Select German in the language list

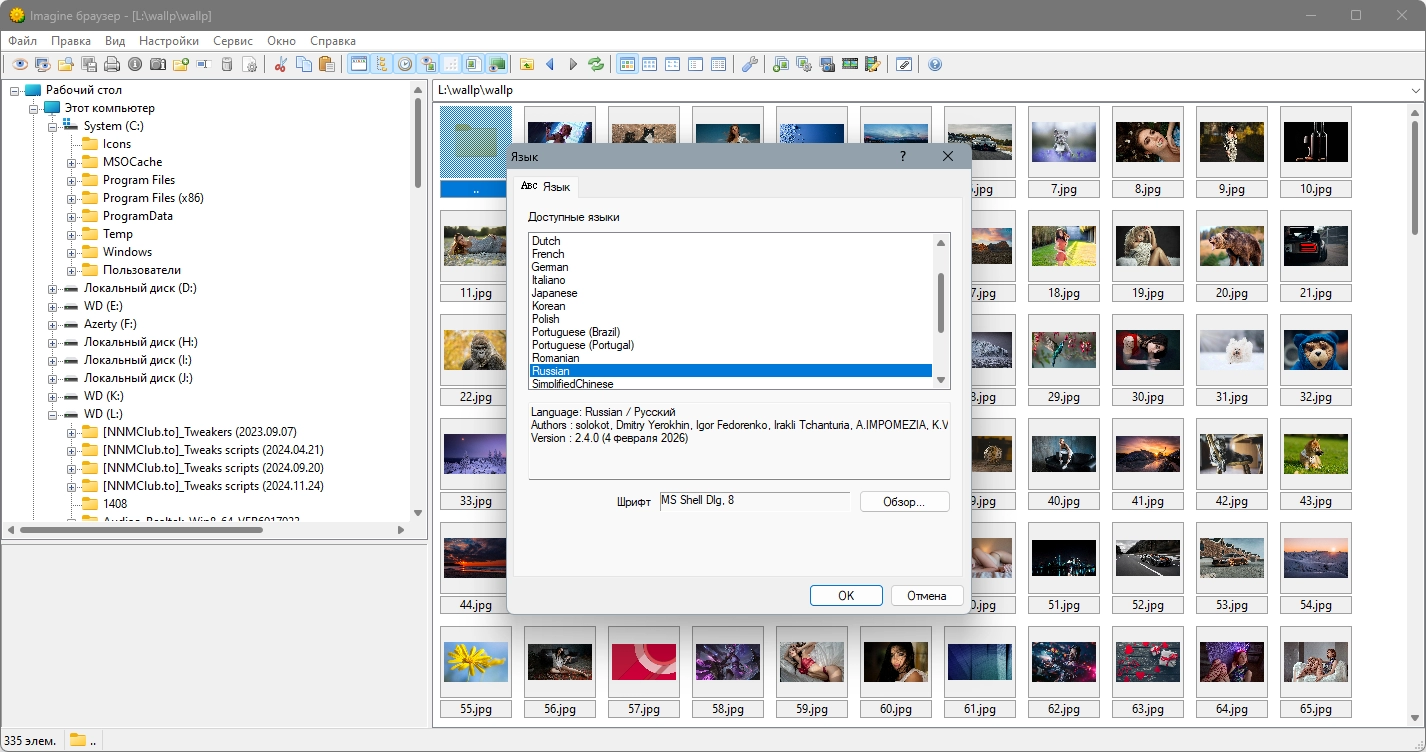[x=550, y=267]
